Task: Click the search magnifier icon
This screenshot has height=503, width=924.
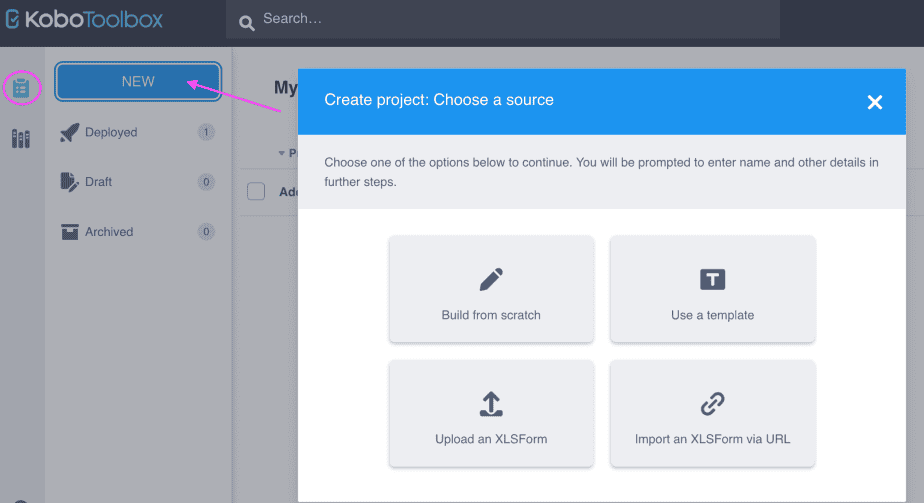Action: click(247, 22)
